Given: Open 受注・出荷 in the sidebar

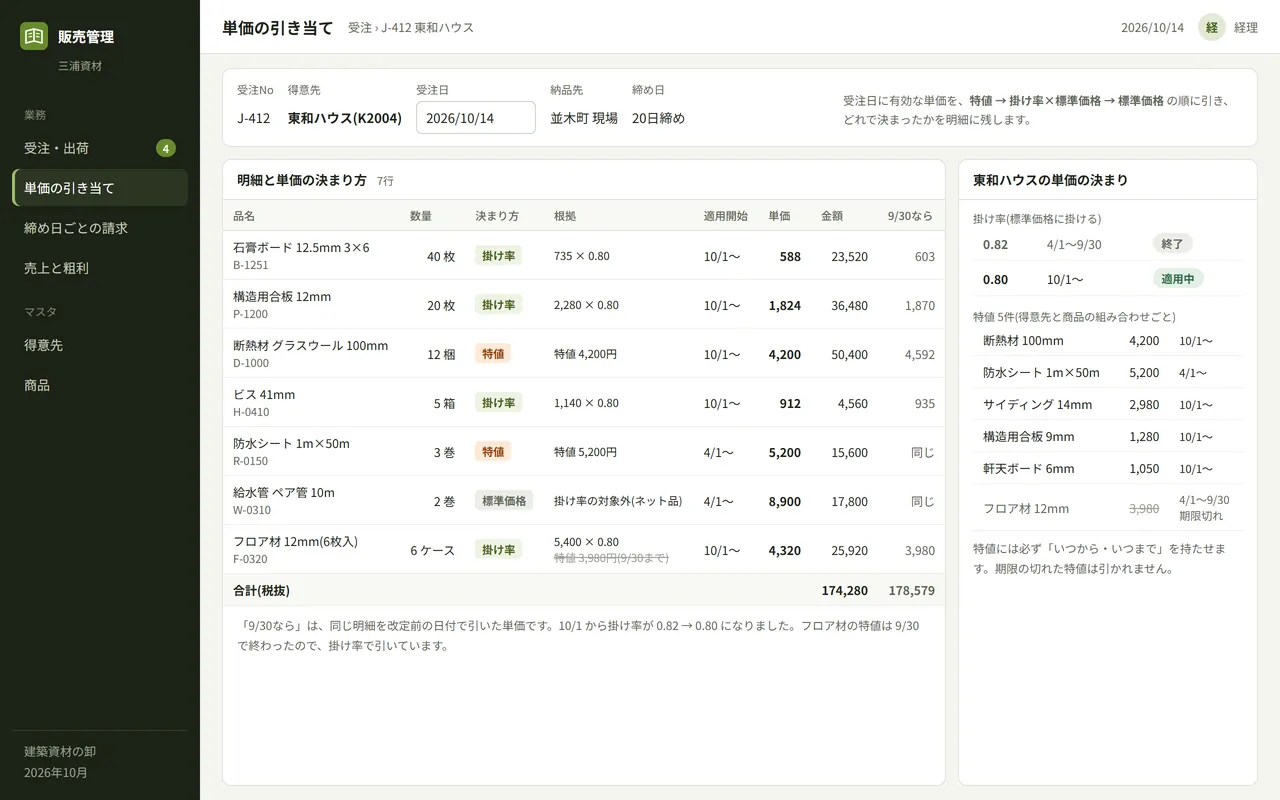Looking at the screenshot, I should [x=100, y=148].
